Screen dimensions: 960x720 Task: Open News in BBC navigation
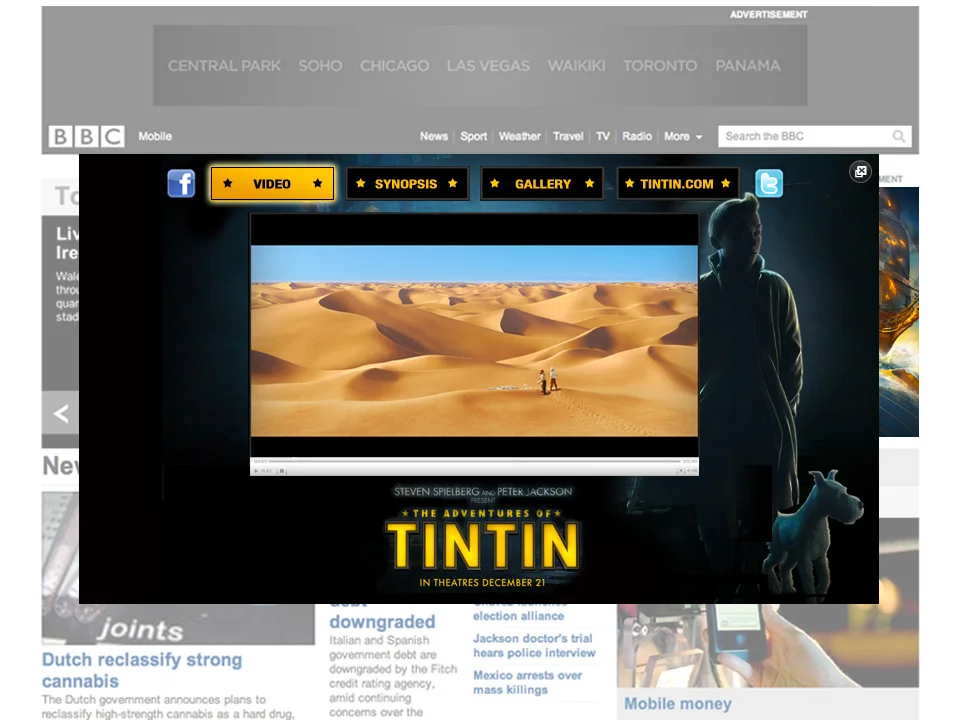[433, 136]
